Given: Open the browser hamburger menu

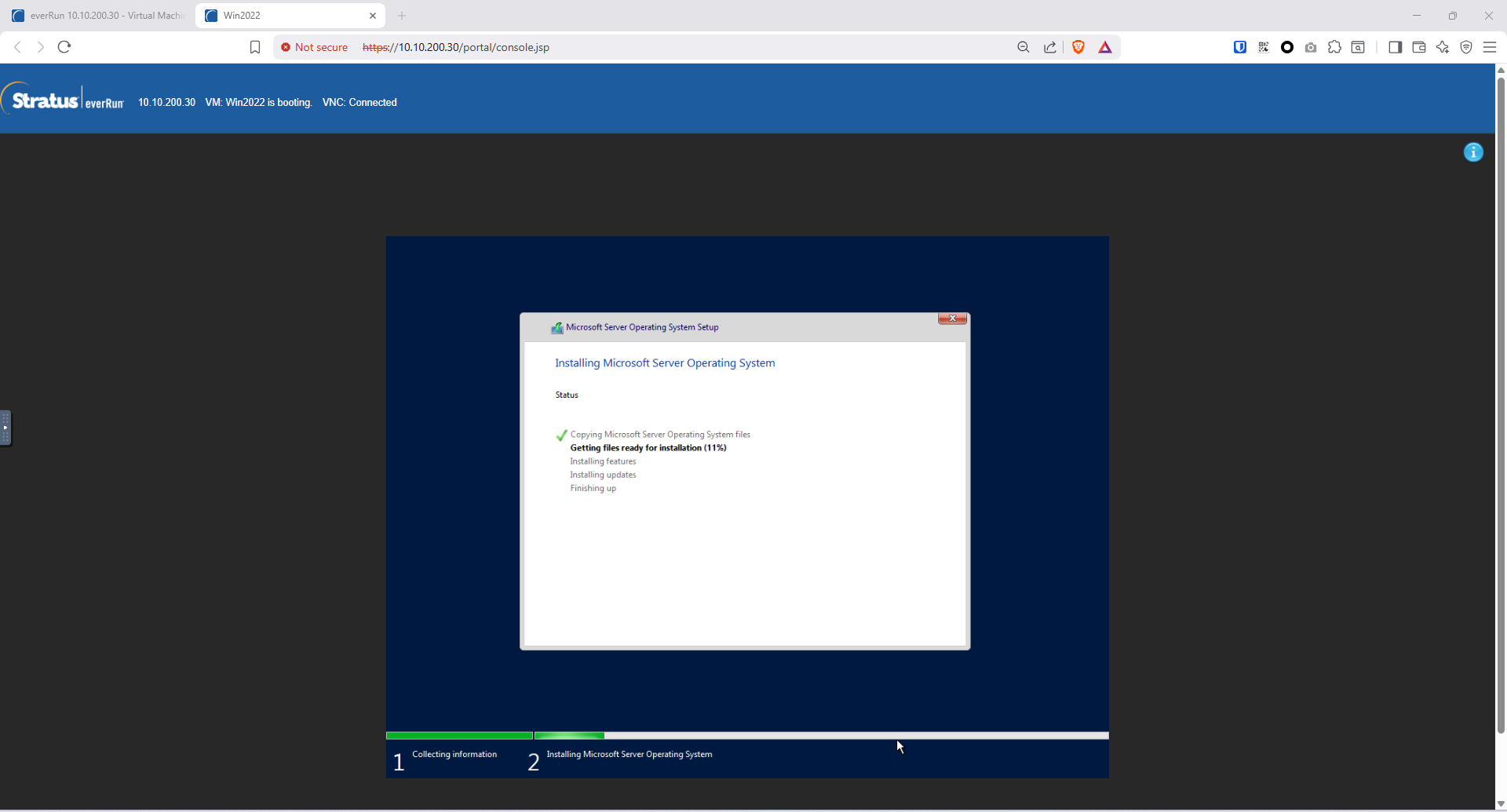Looking at the screenshot, I should [x=1490, y=47].
